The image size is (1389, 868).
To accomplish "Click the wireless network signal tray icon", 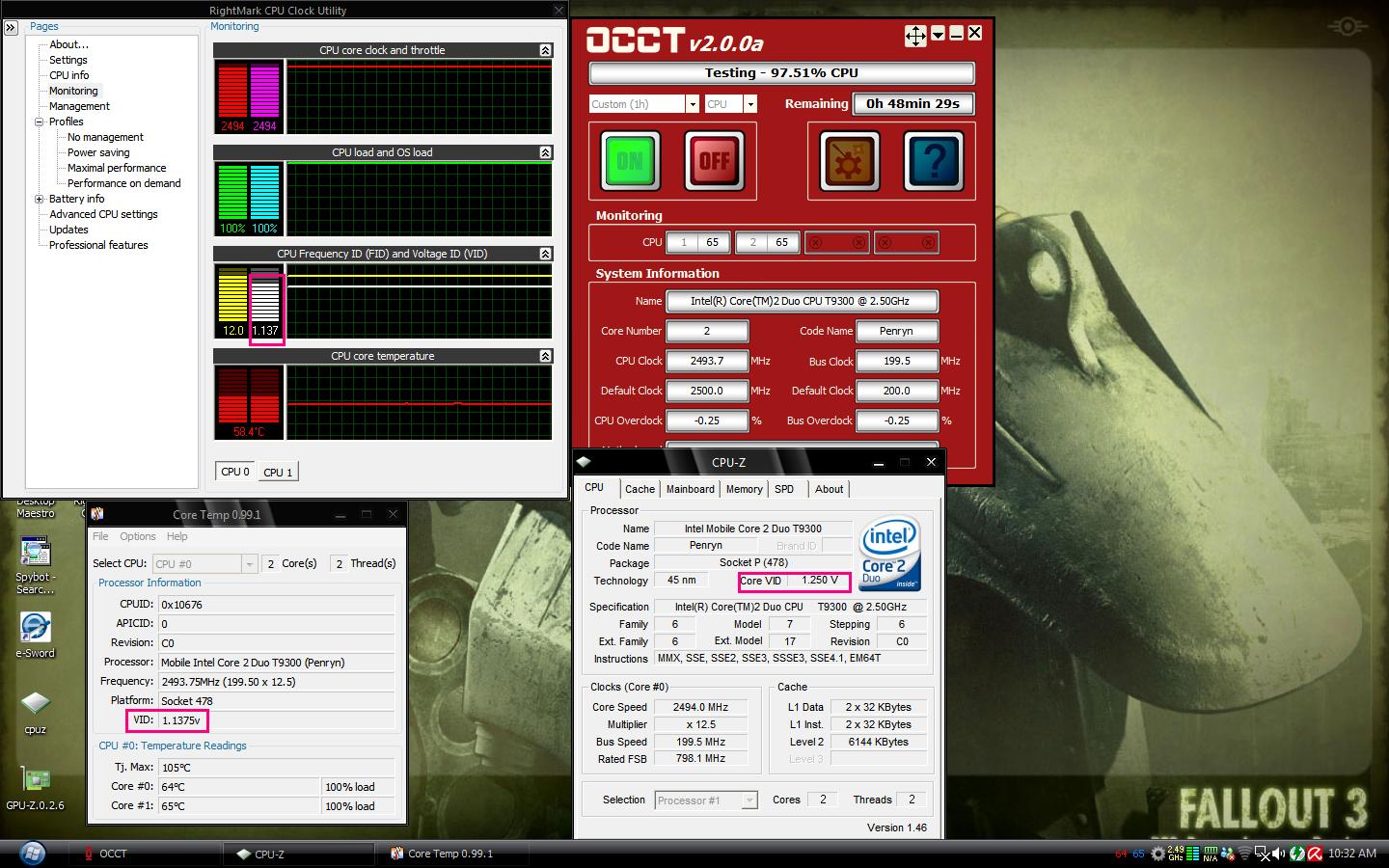I will tap(1244, 854).
